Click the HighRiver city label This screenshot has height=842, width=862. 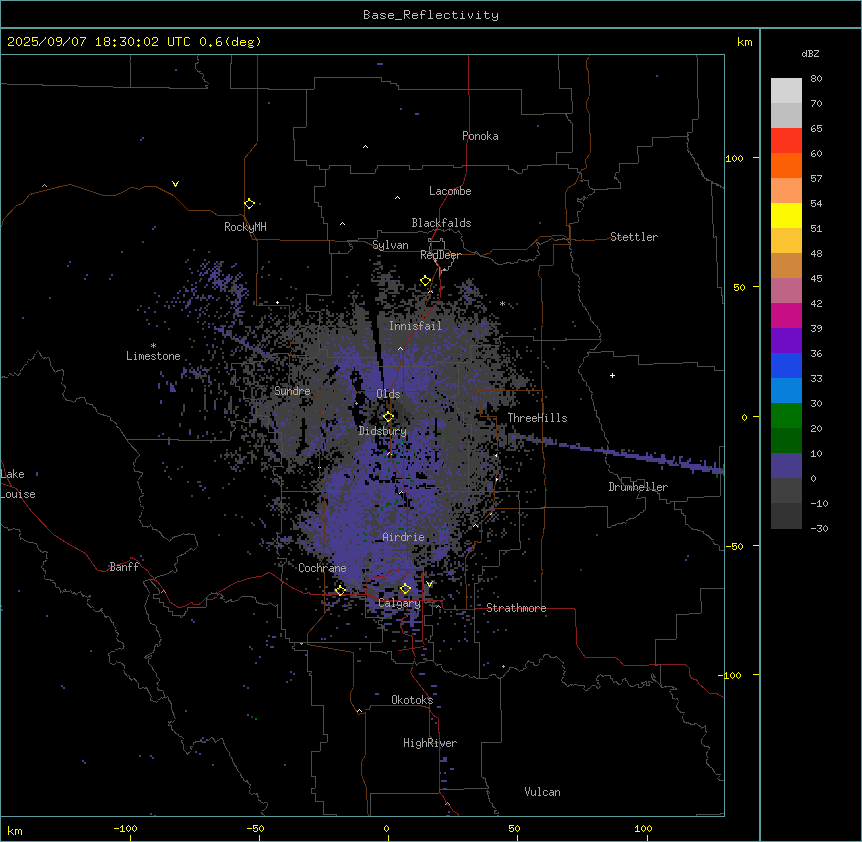click(430, 743)
